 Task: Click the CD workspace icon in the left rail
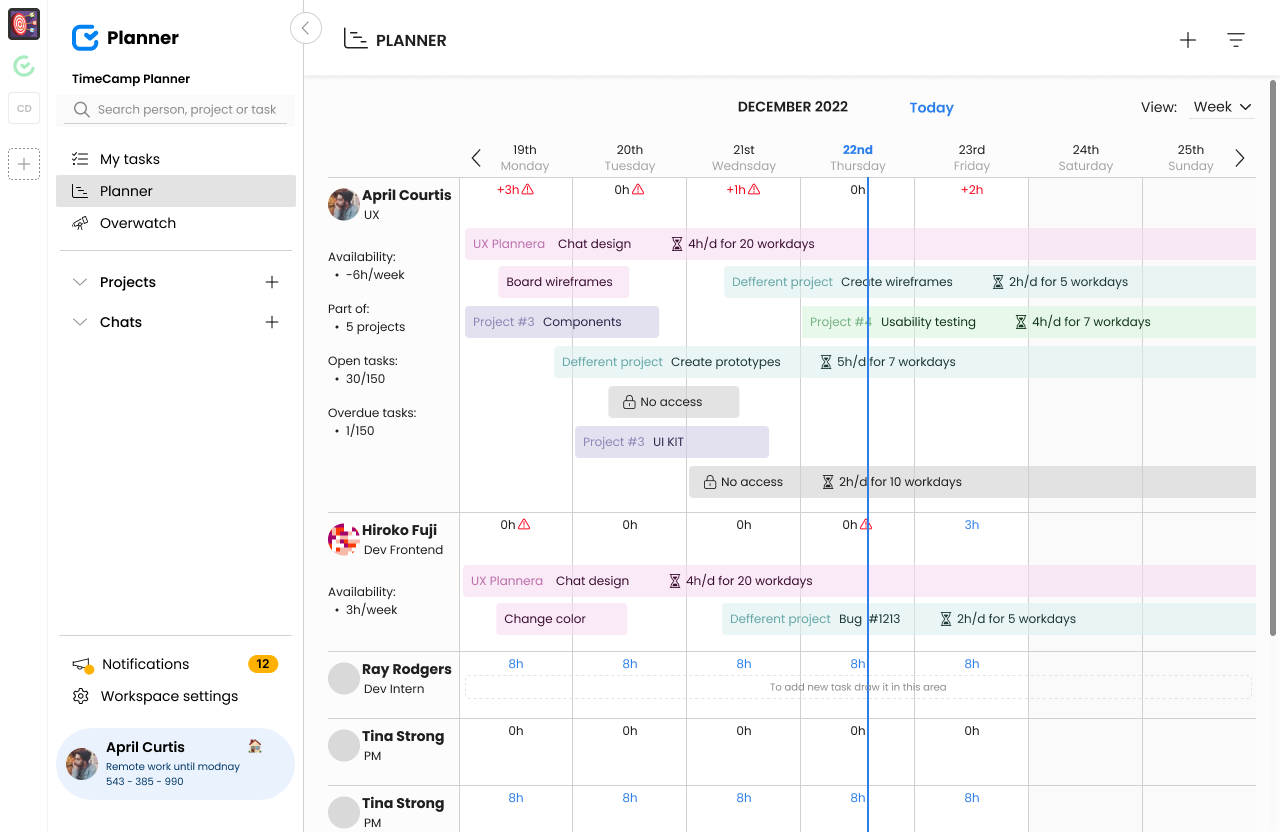23,108
